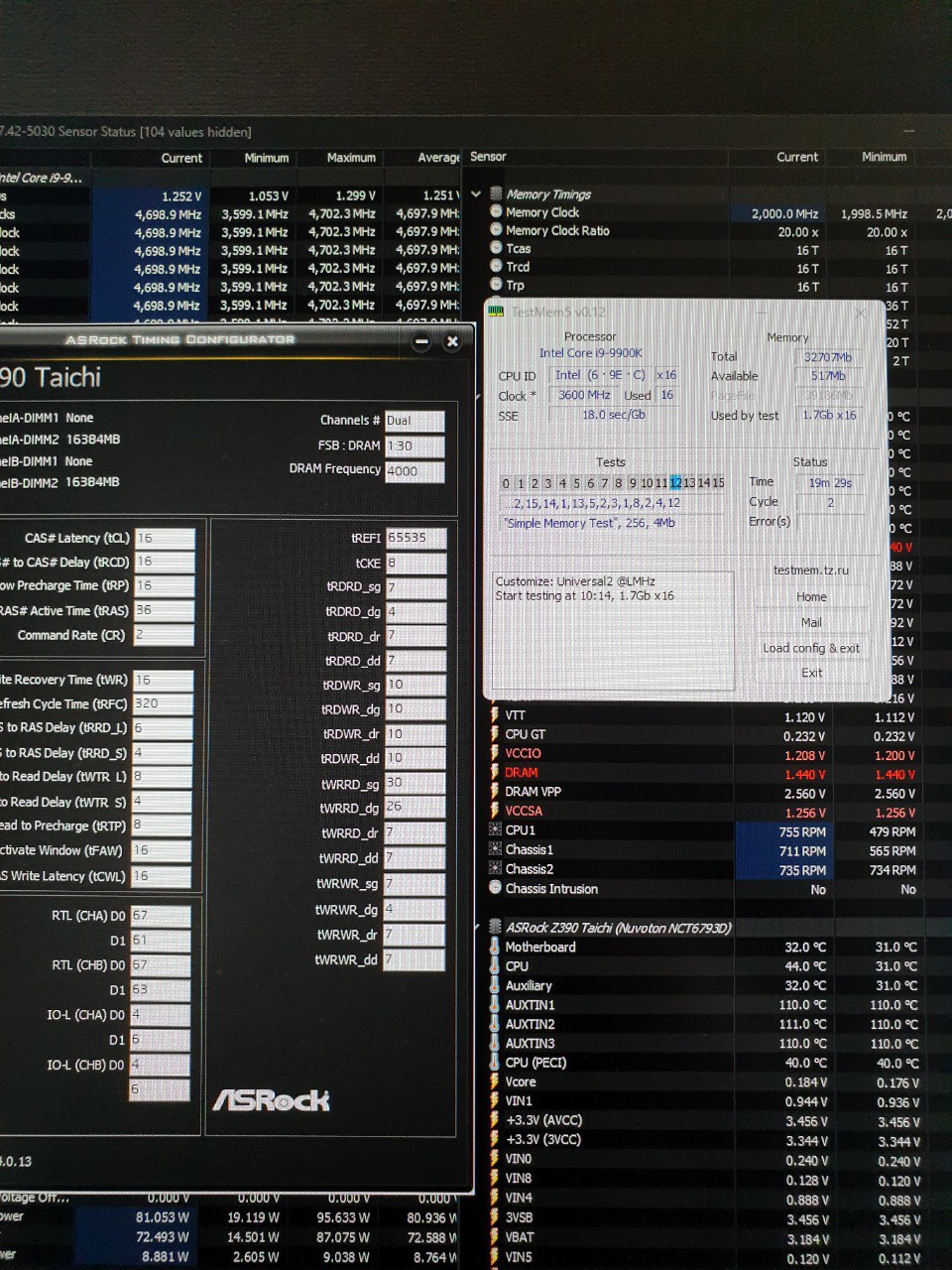
Task: Click the CPU GT voltage bolt icon
Action: pos(495,734)
